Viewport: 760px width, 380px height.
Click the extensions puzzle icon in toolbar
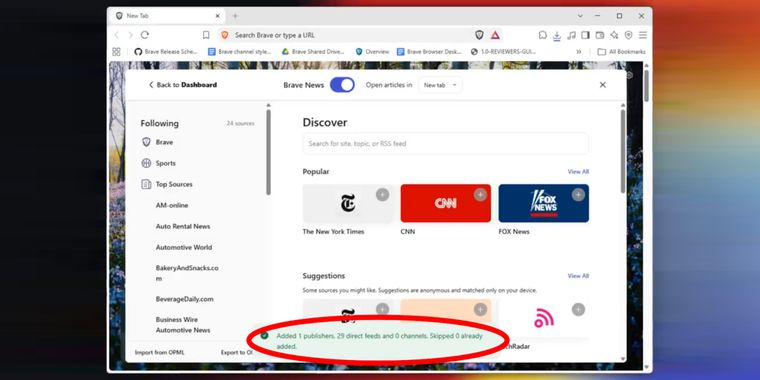coord(542,35)
